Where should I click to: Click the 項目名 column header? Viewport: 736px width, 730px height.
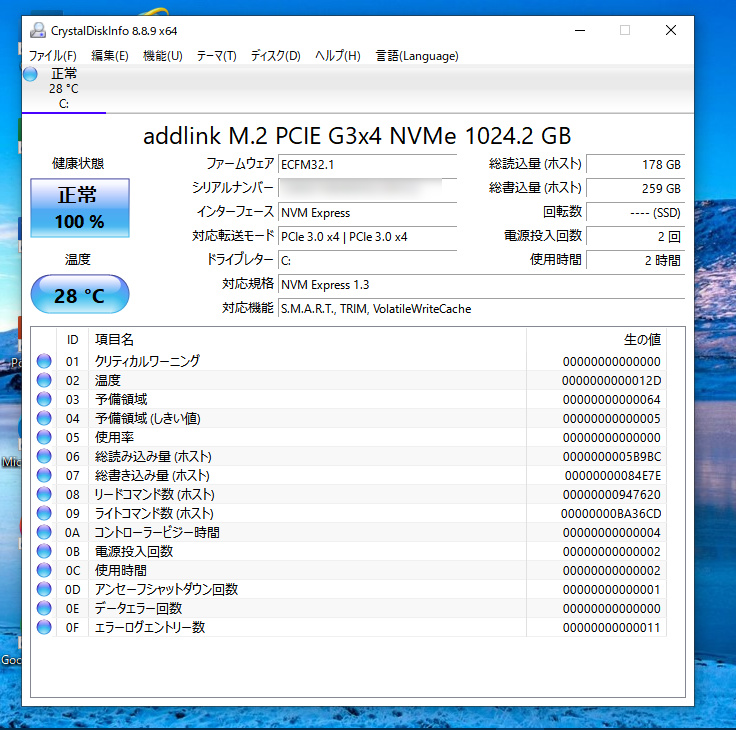pyautogui.click(x=114, y=340)
